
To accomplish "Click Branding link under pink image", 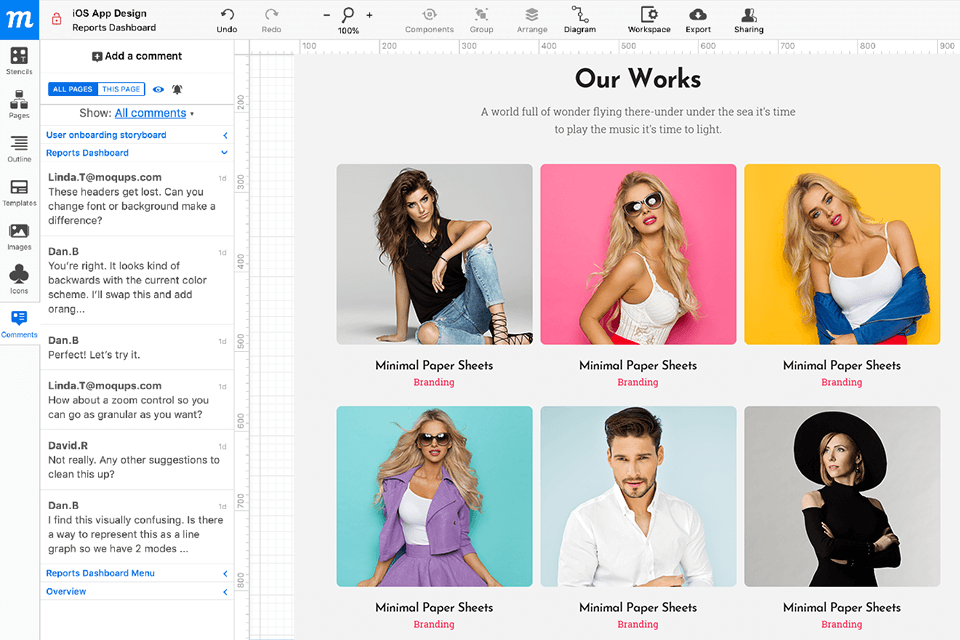I will click(638, 382).
